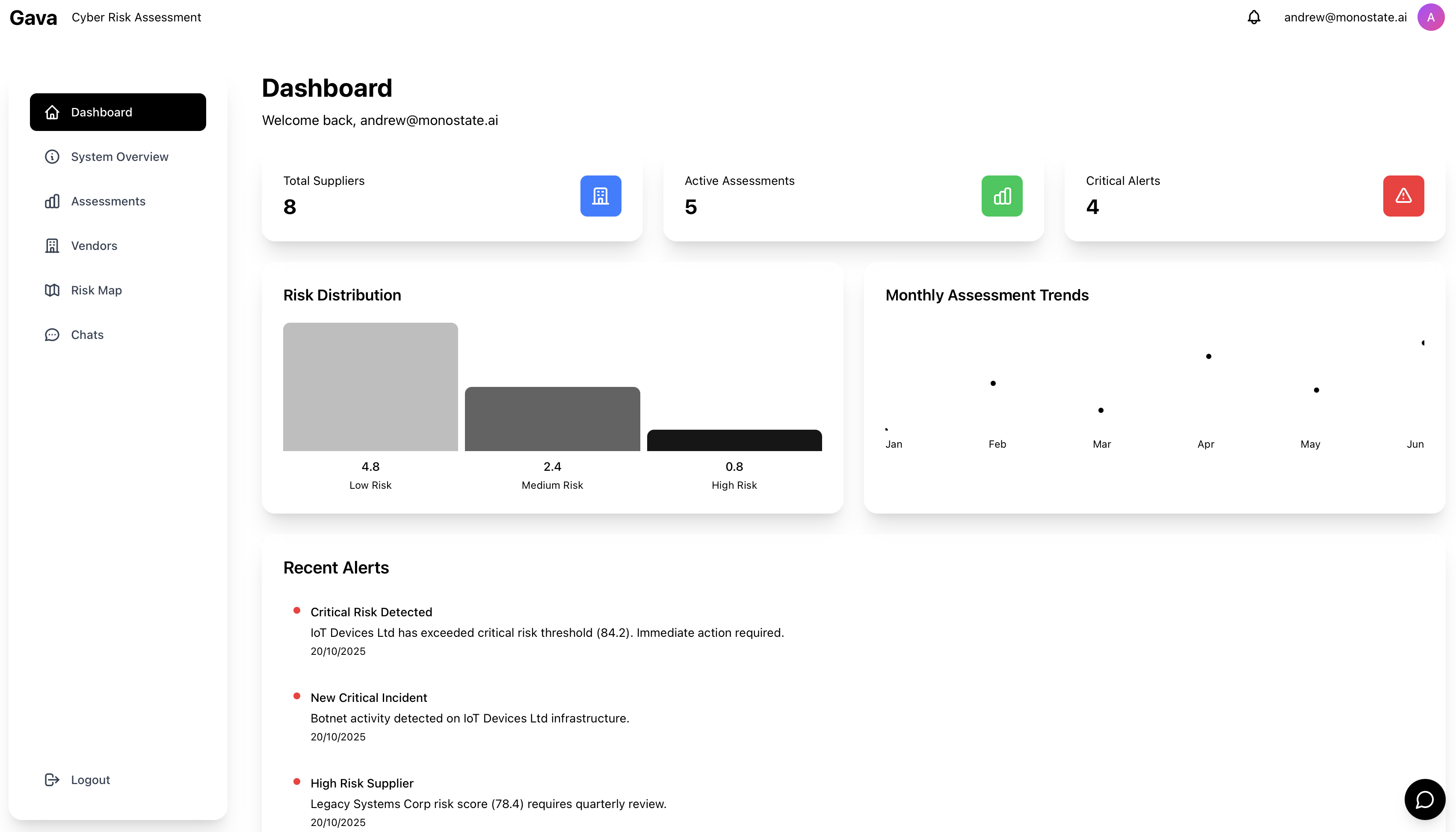Navigate to Vendors in the sidebar

point(94,246)
